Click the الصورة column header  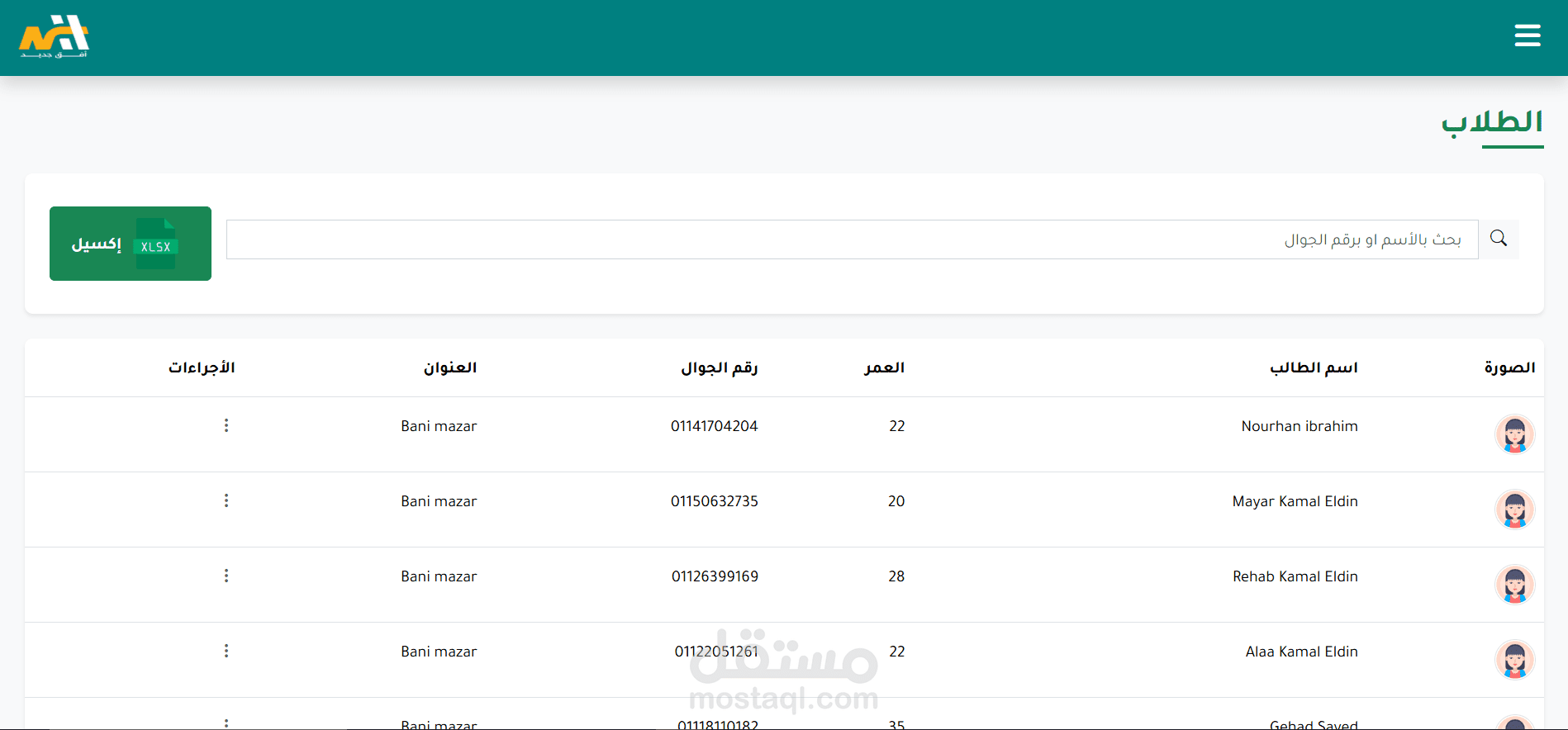point(1509,367)
